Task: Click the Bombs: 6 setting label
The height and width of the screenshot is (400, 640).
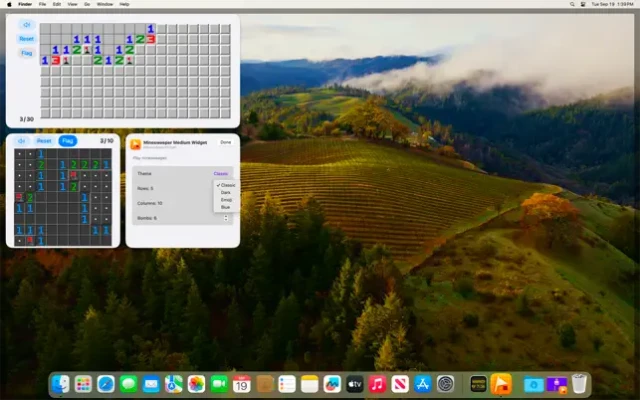Action: click(147, 218)
